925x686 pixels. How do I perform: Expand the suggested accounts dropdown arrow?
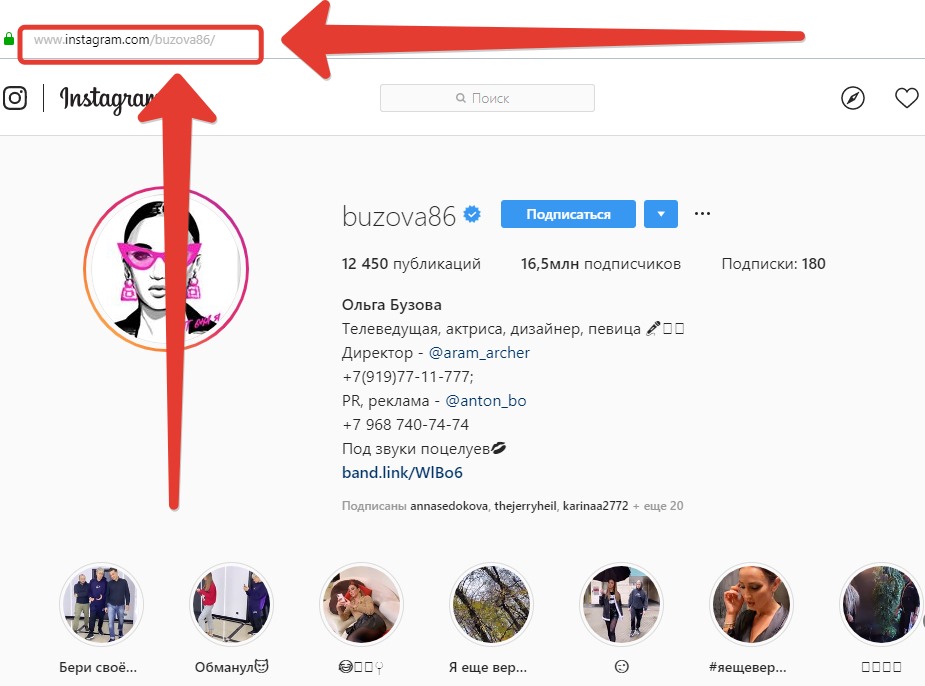point(661,214)
